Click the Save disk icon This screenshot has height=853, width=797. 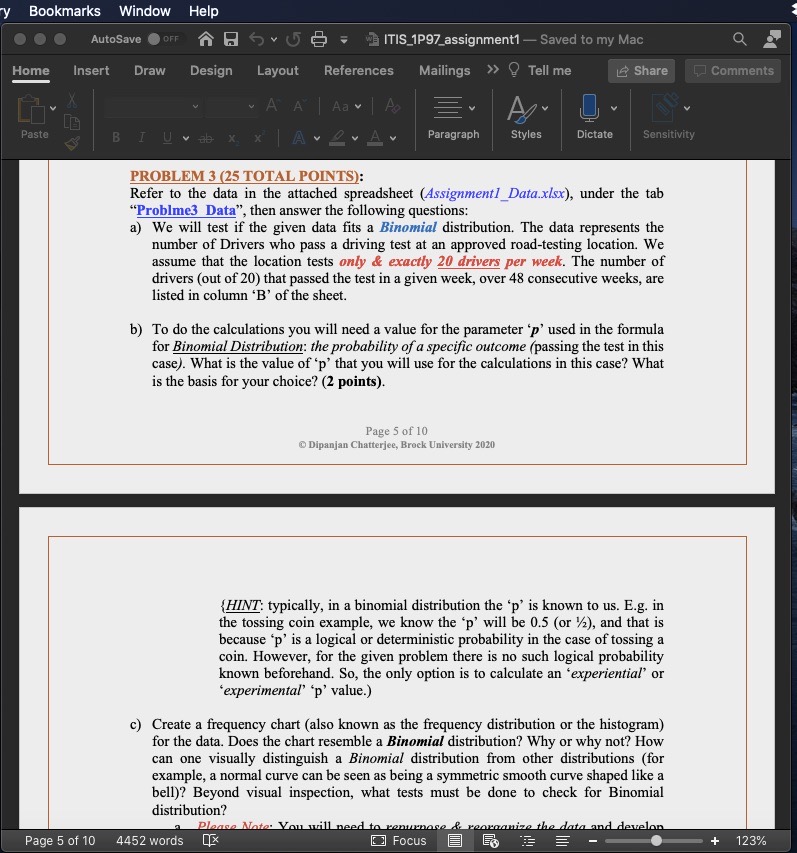[x=231, y=39]
